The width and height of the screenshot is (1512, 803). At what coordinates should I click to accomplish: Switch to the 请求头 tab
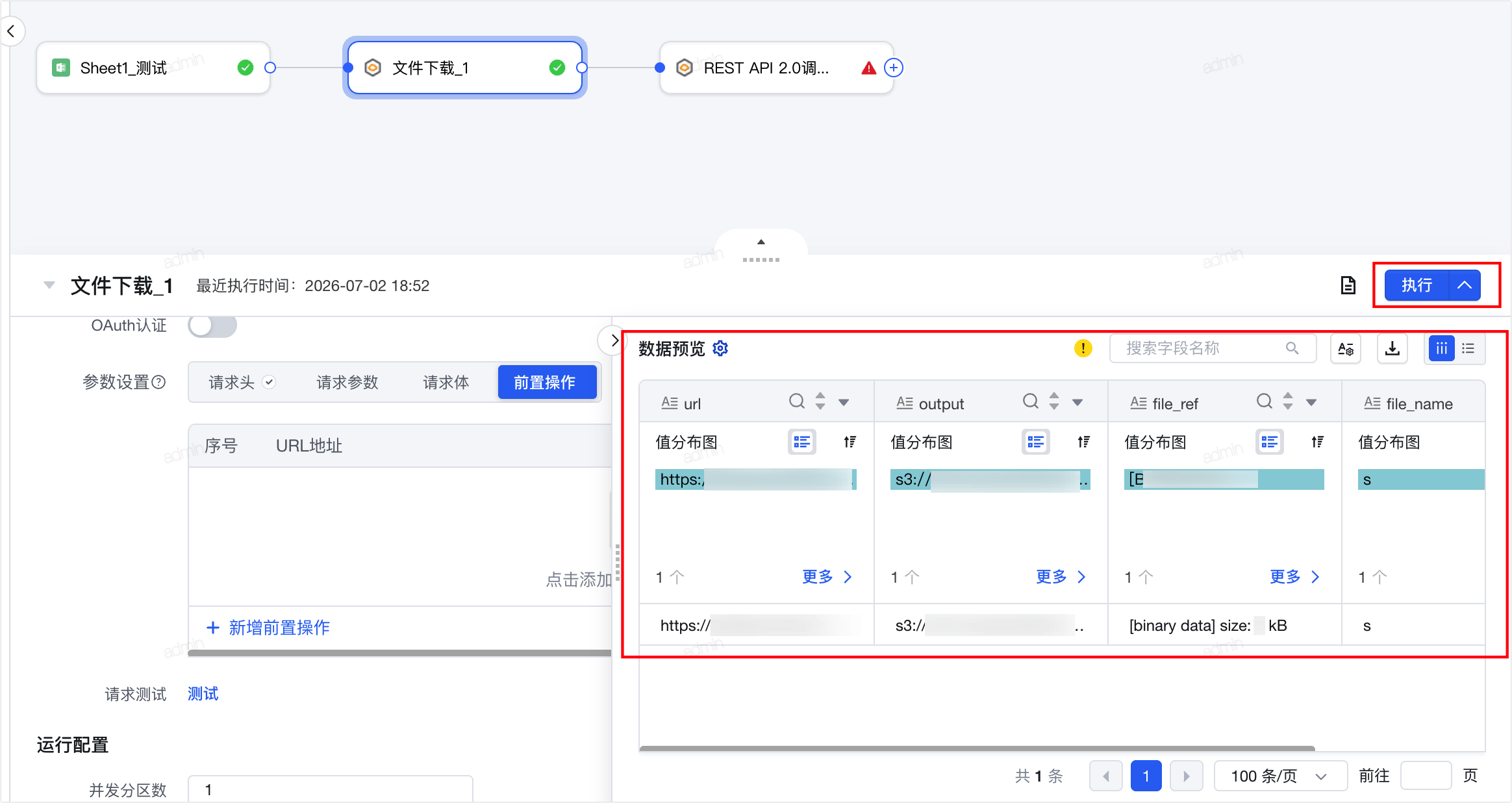click(242, 382)
